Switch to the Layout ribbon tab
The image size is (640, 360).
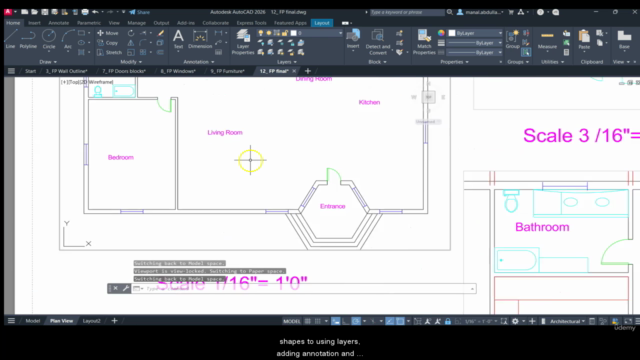point(322,23)
